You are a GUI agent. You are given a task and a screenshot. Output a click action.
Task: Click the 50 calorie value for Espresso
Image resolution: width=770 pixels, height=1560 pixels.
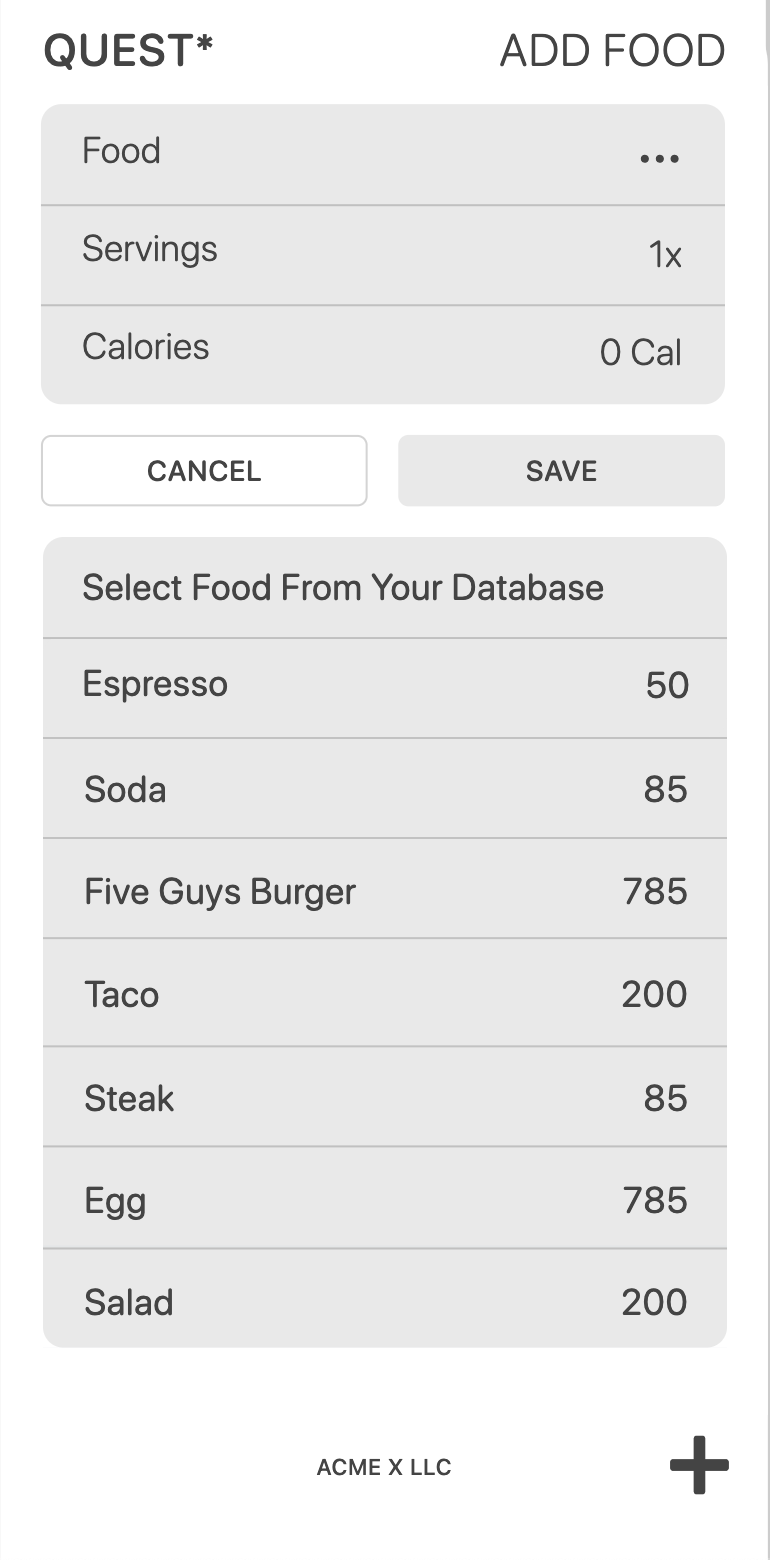667,685
